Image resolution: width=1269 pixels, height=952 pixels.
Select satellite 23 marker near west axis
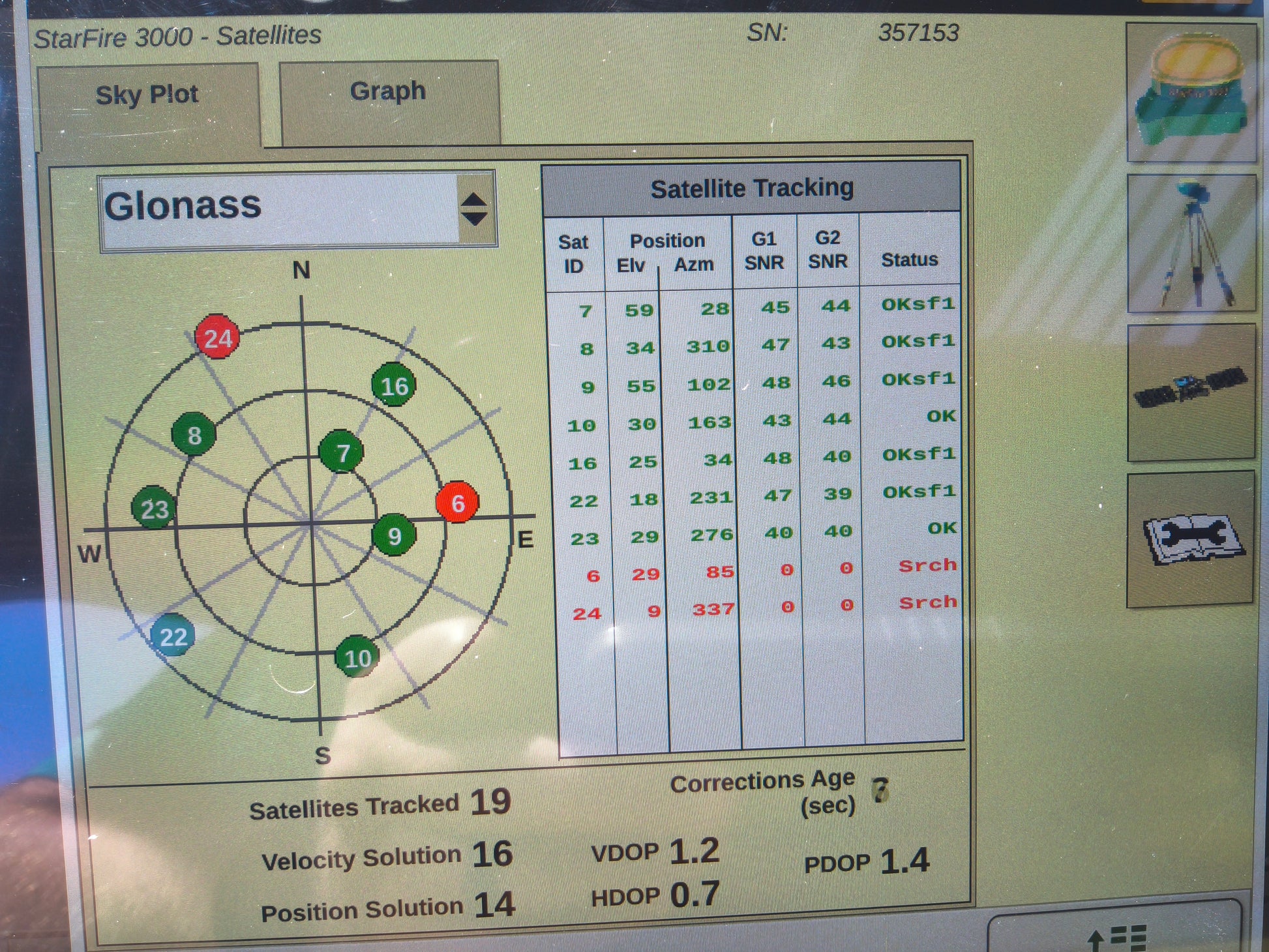154,509
